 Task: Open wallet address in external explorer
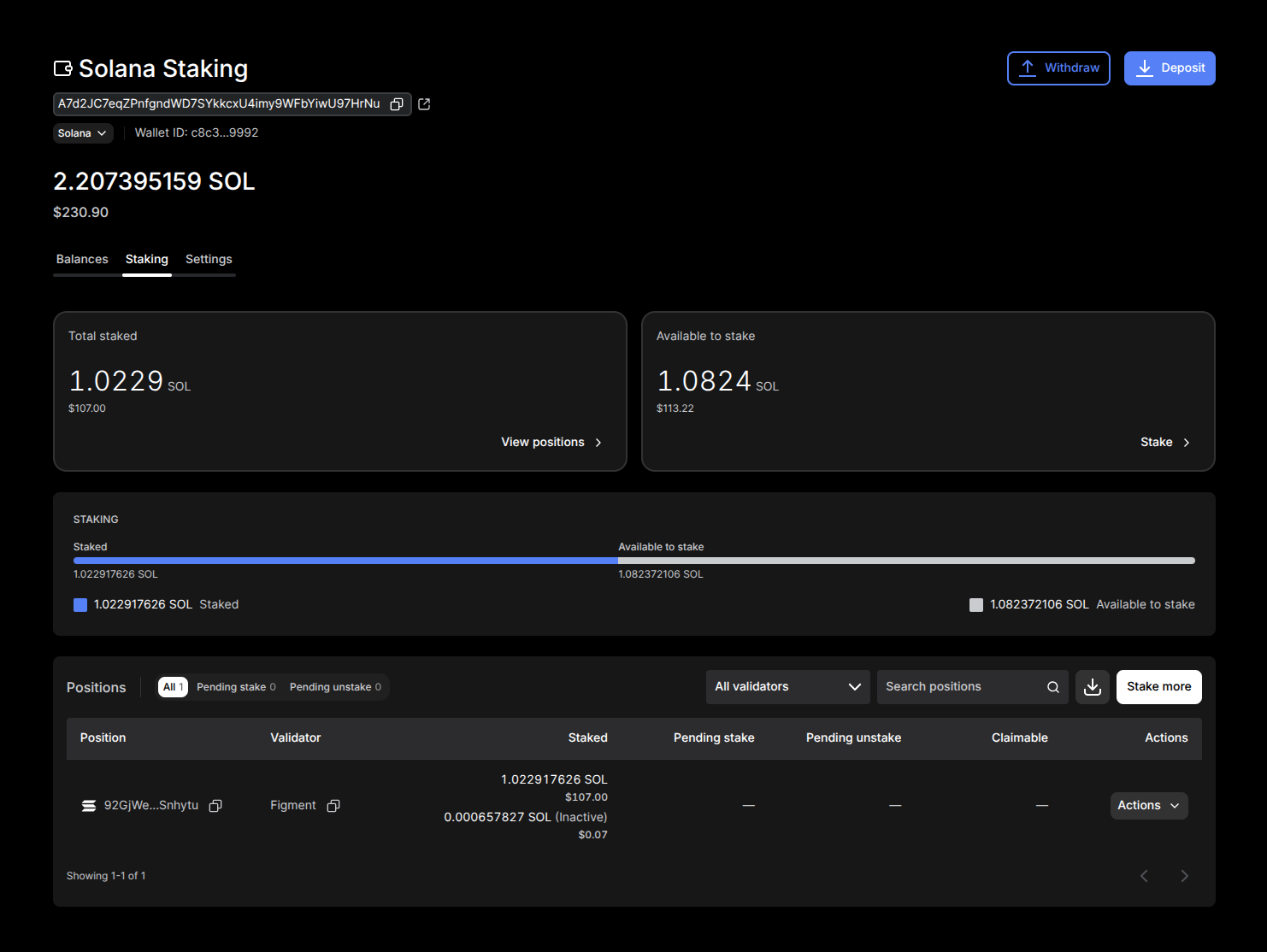(x=424, y=104)
